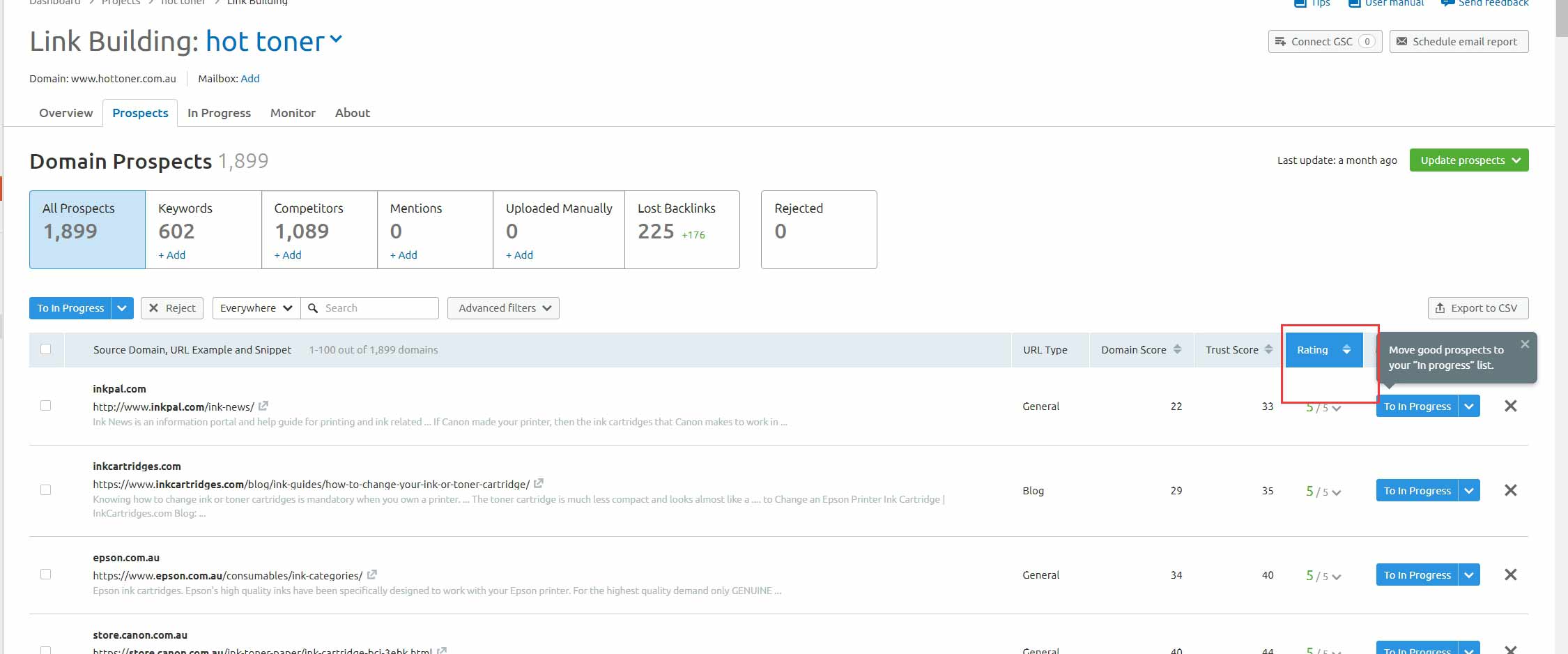This screenshot has width=1568, height=654.
Task: Remove inkpal.com prospect with X icon
Action: point(1510,406)
